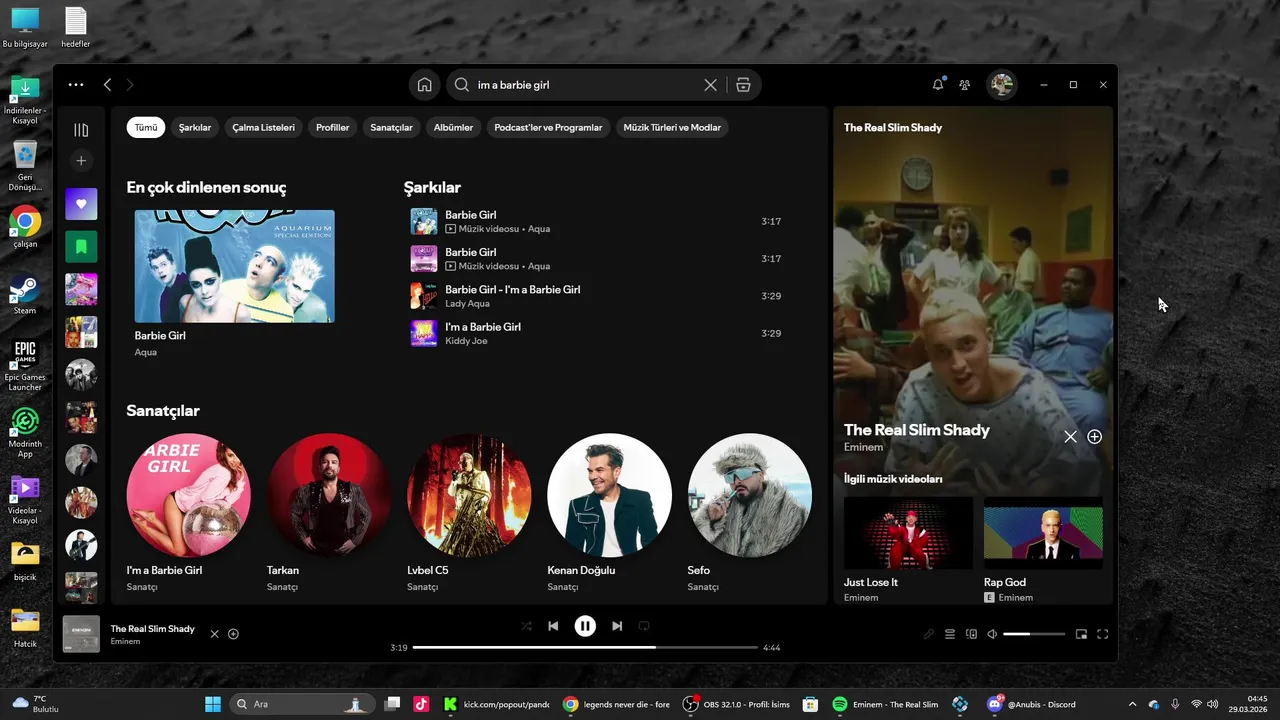Play the first Barbie Girl song row

pyautogui.click(x=596, y=221)
